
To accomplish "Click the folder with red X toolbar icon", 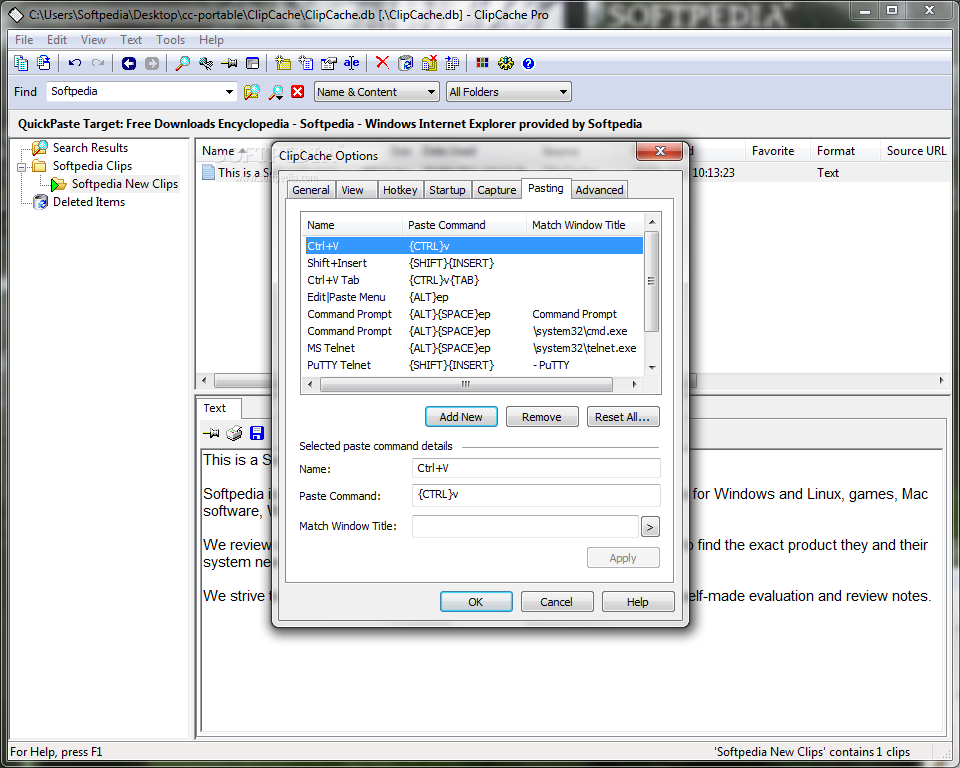I will (x=429, y=63).
